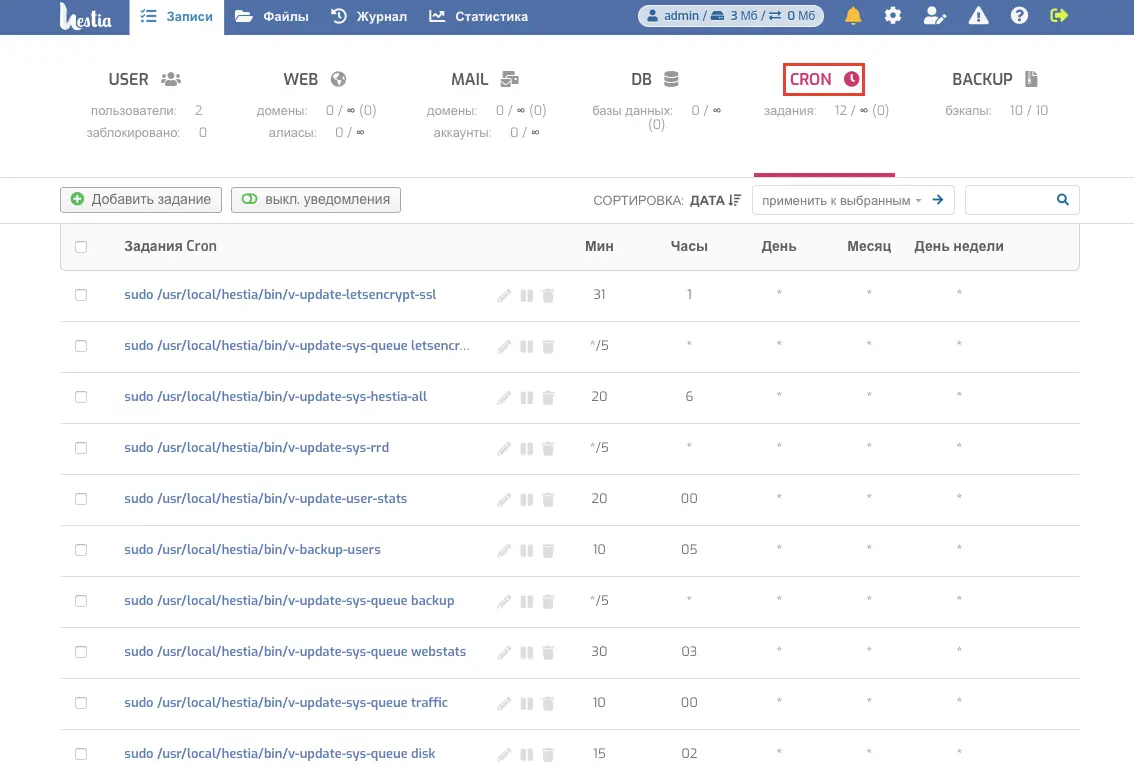Click the edit user profile icon
Image resolution: width=1134 pixels, height=765 pixels.
tap(935, 16)
